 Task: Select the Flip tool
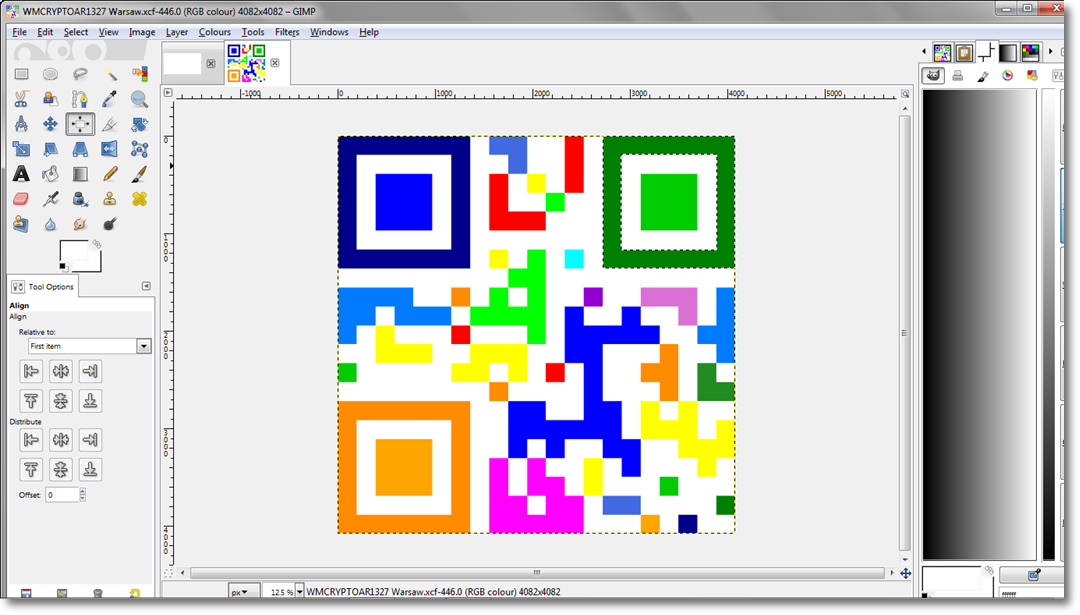(110, 149)
